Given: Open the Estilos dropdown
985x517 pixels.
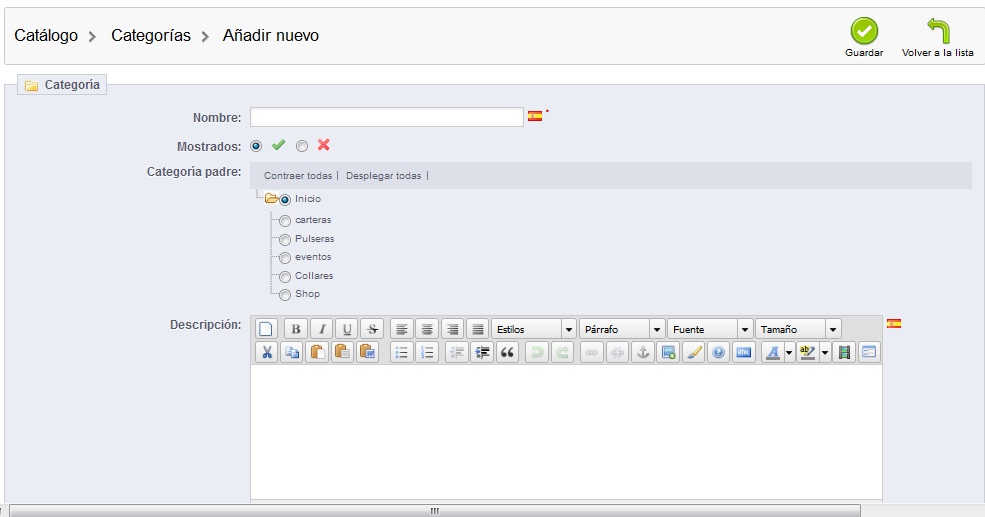Looking at the screenshot, I should [533, 329].
